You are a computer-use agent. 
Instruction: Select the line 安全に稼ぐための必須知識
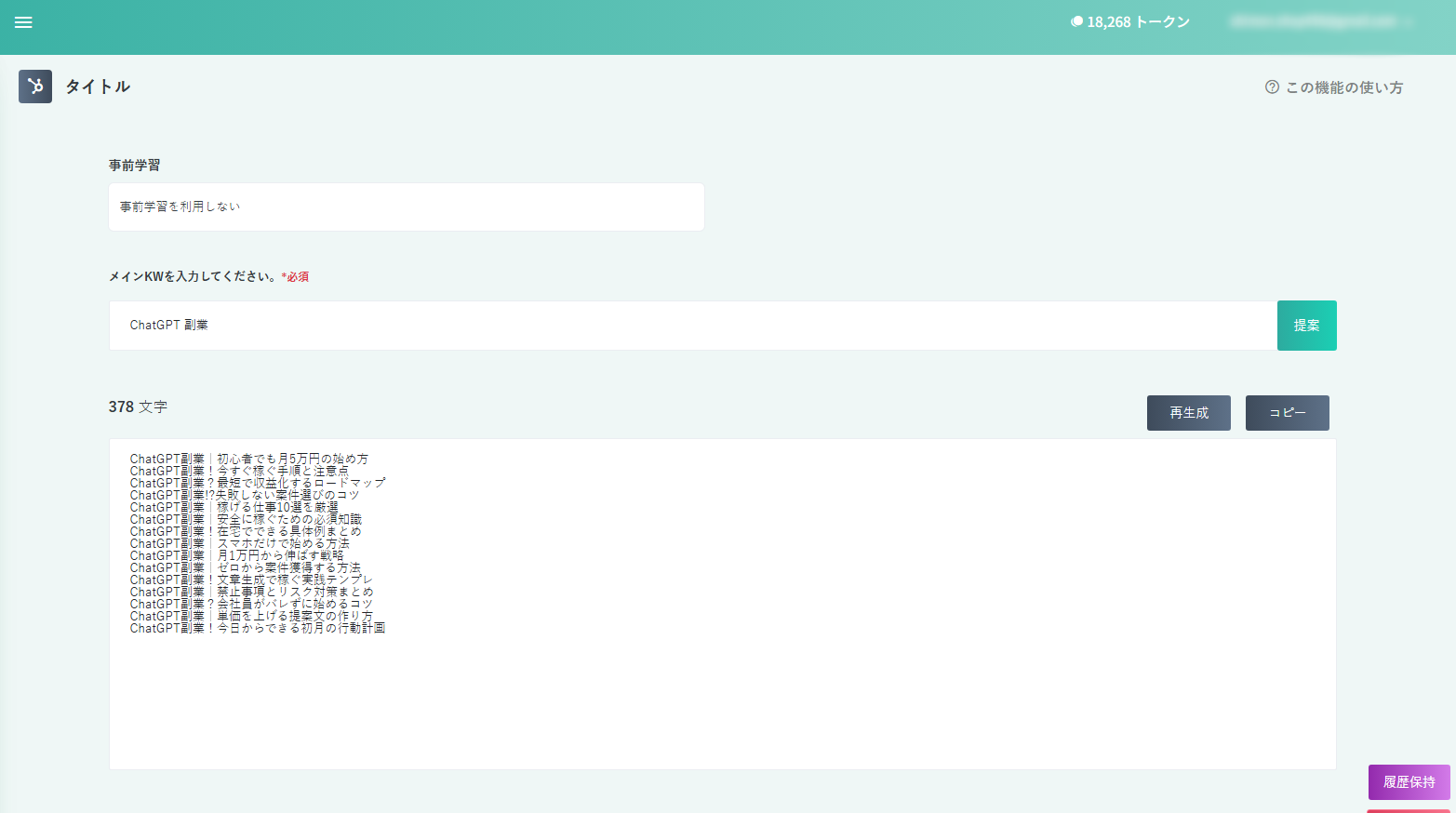click(x=247, y=520)
